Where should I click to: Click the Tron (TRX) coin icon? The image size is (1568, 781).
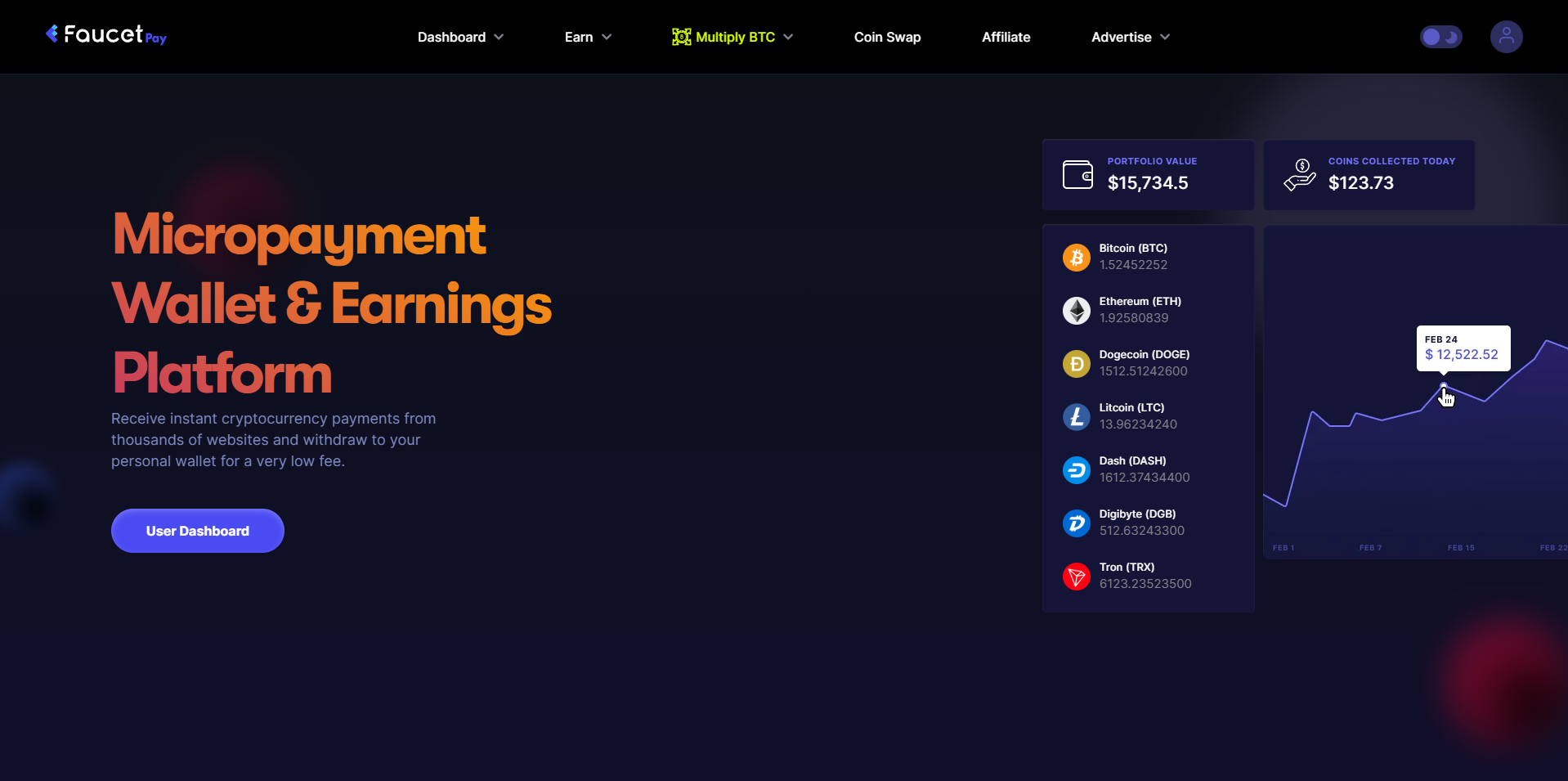pos(1076,577)
